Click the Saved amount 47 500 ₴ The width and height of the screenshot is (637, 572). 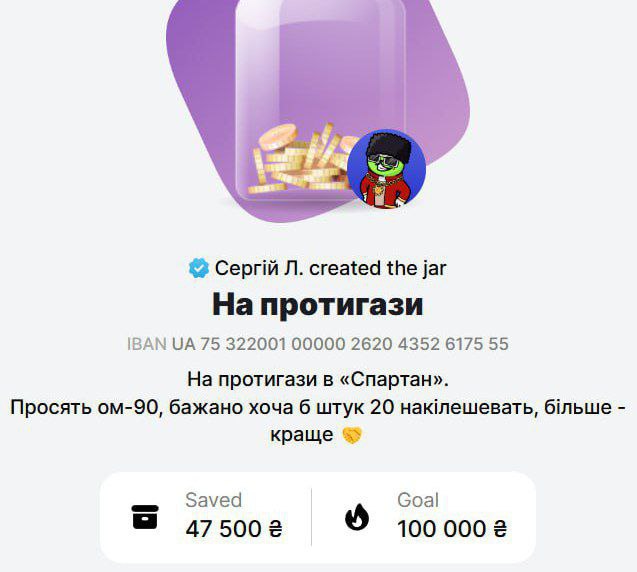[x=234, y=529]
